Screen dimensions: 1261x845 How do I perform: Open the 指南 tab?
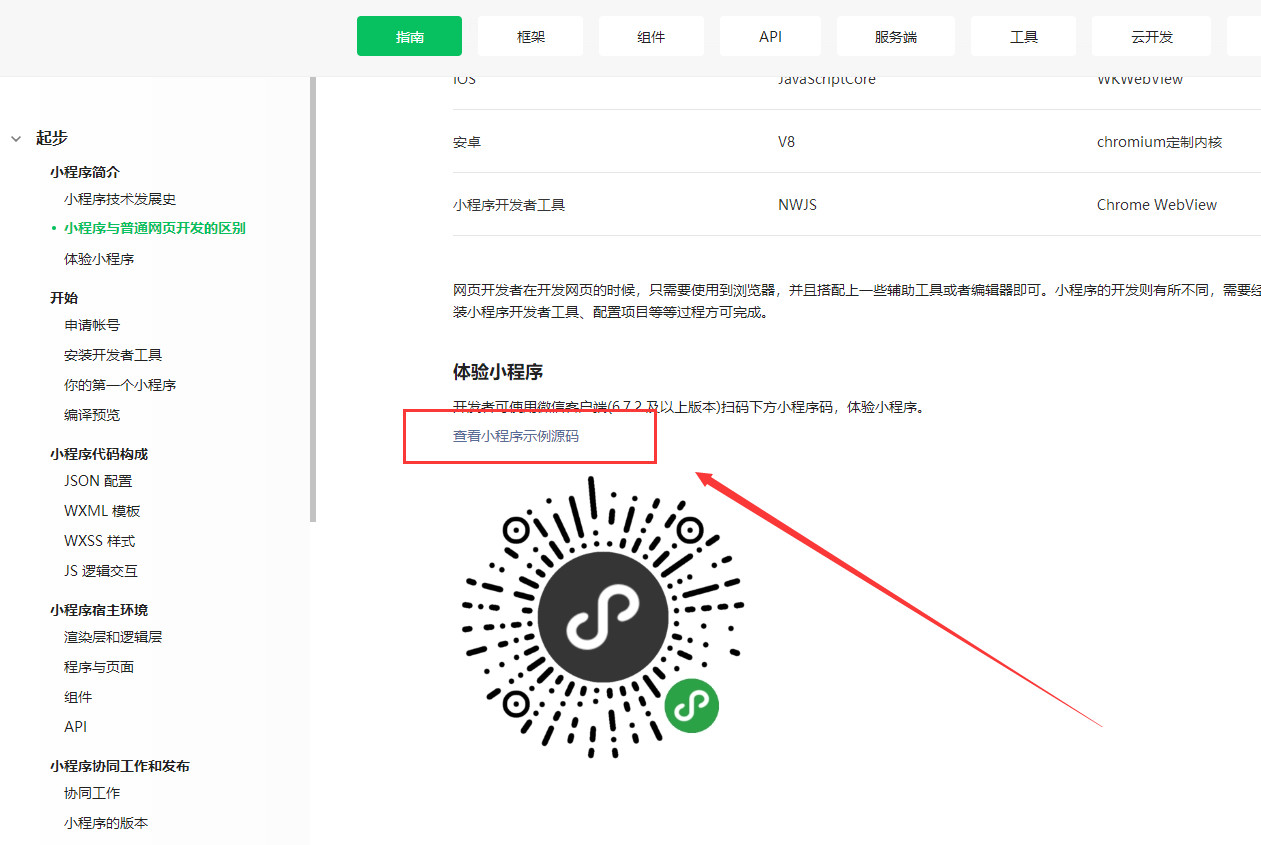click(x=409, y=36)
